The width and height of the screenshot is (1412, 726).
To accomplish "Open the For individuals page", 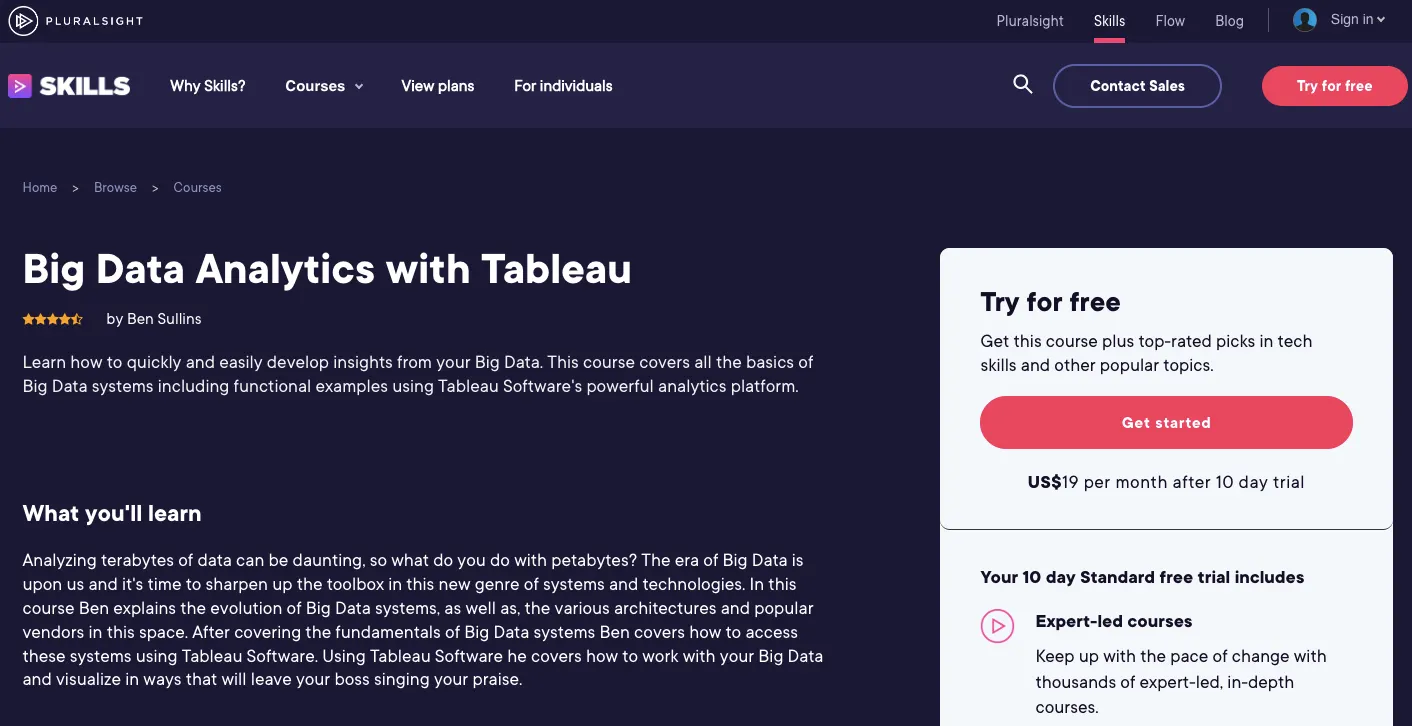I will pyautogui.click(x=563, y=86).
